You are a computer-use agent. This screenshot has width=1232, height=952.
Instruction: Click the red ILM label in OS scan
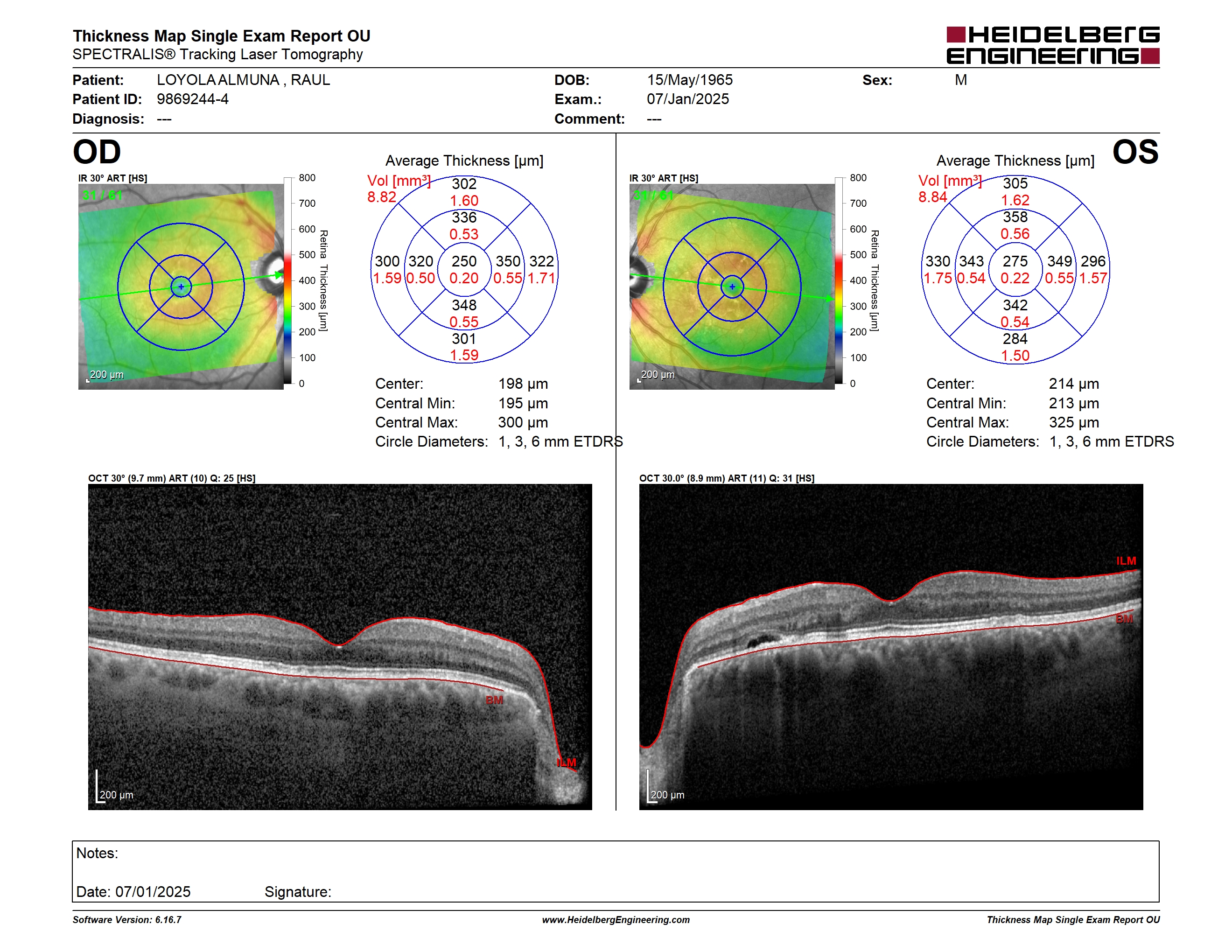(1126, 561)
